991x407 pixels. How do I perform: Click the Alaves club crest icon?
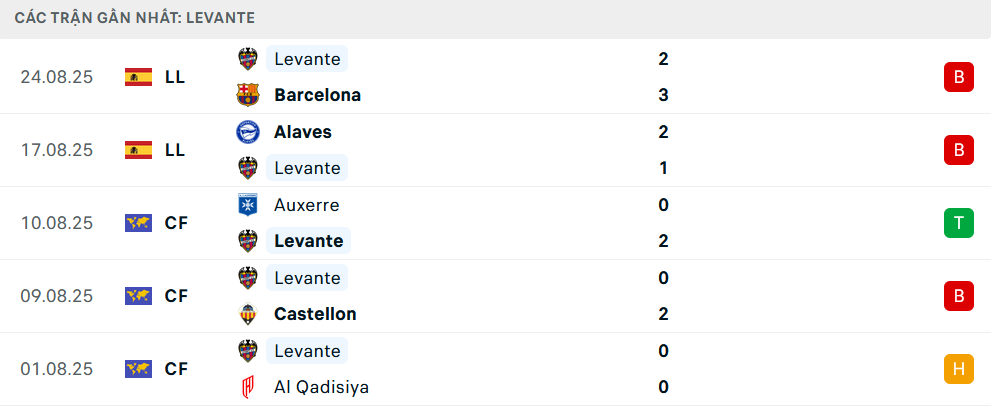(247, 132)
